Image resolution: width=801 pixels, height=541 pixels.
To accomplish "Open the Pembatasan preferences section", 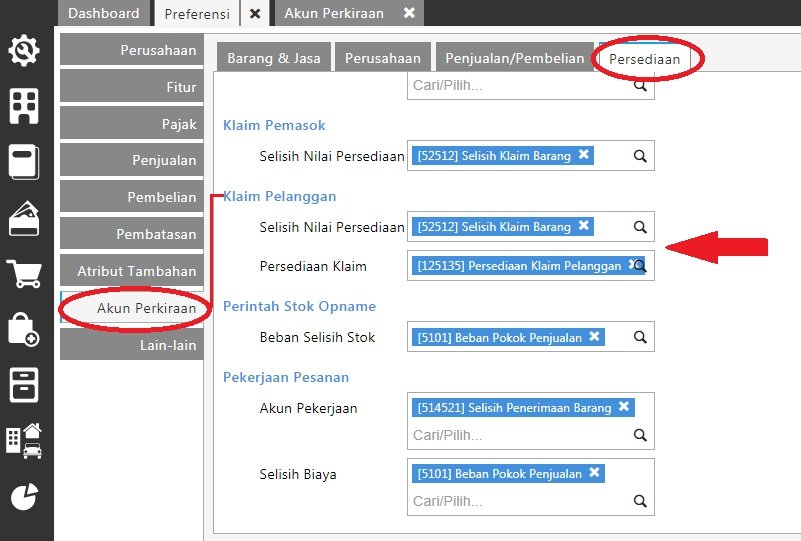I will coord(130,234).
